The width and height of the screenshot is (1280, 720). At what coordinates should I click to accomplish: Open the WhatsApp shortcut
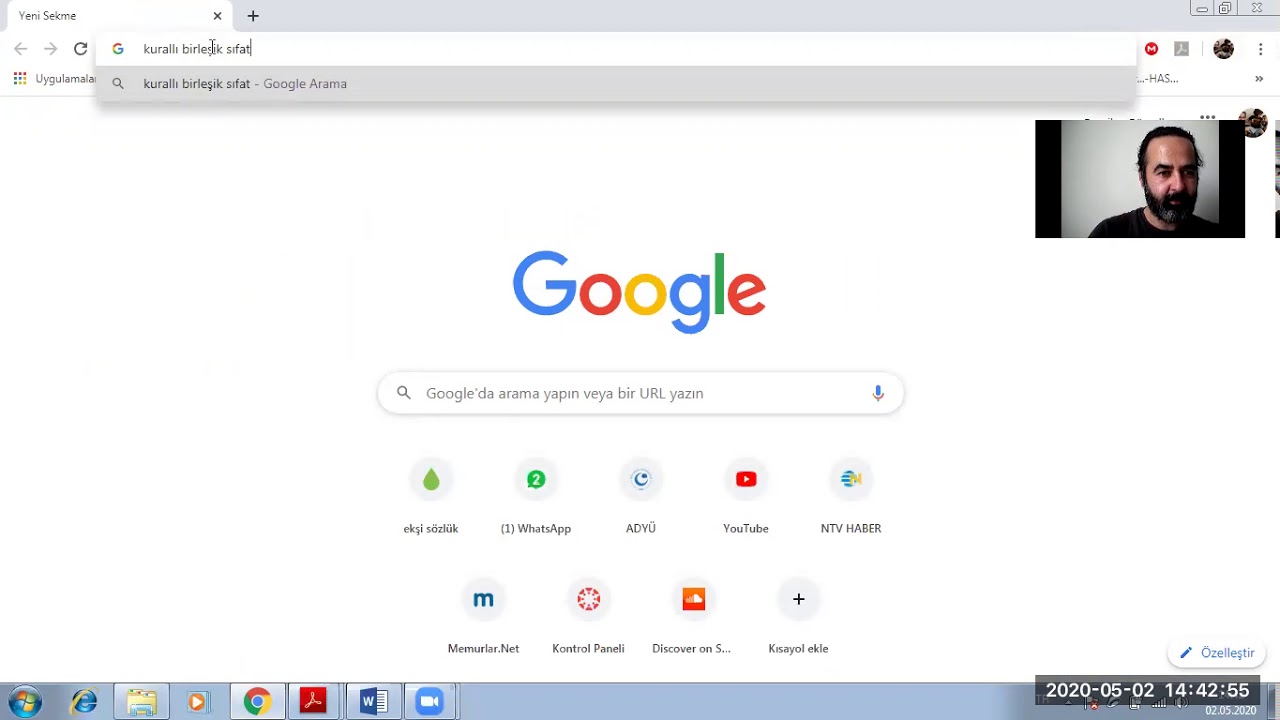coord(536,497)
